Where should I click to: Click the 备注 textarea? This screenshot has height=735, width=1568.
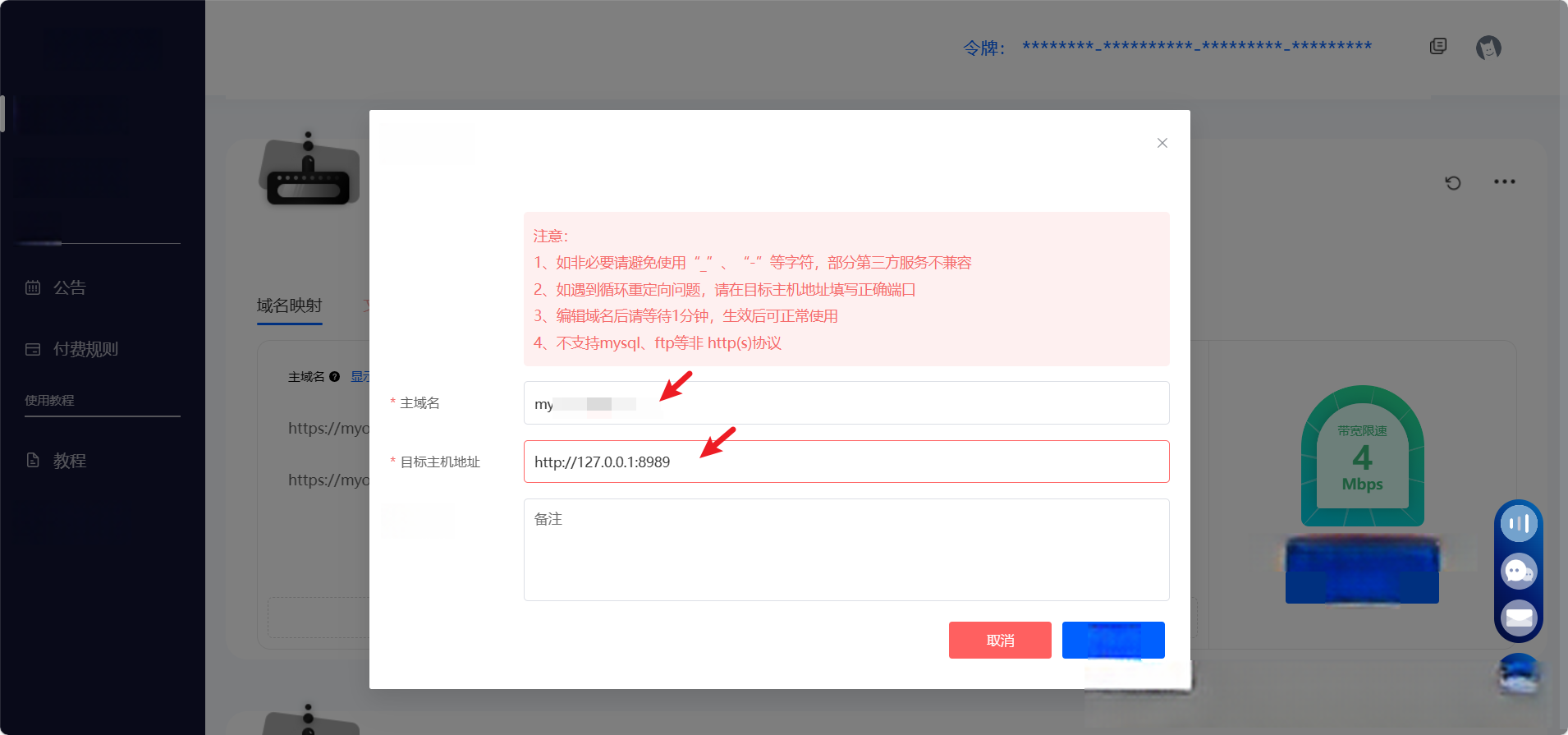click(x=846, y=549)
